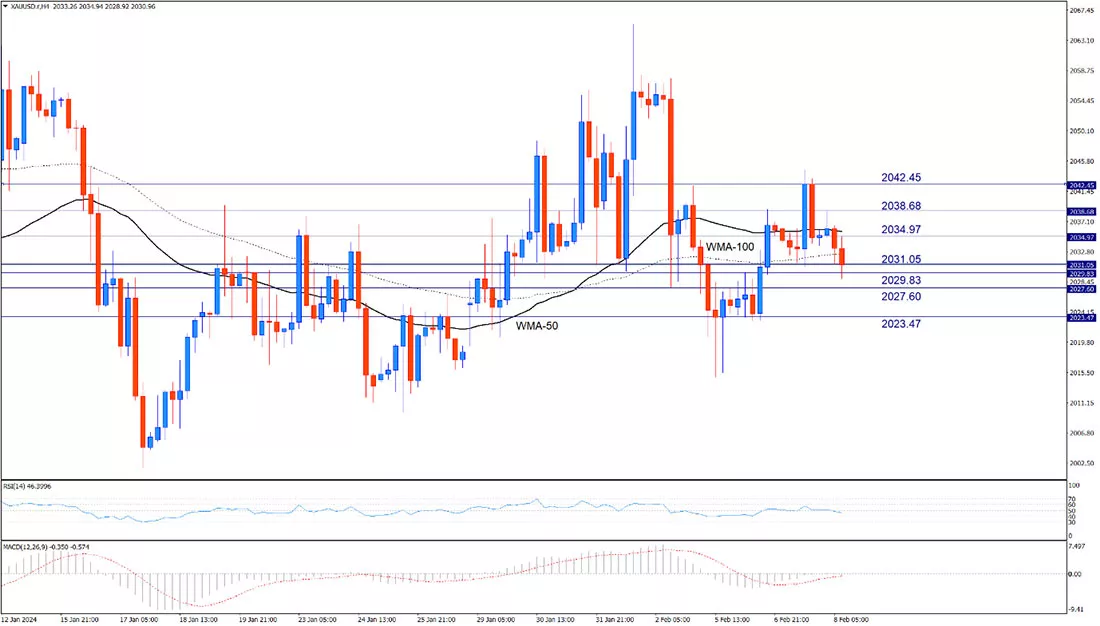This screenshot has width=1100, height=626.
Task: Click the 7.497 value on the MACD scale
Action: pyautogui.click(x=1077, y=547)
